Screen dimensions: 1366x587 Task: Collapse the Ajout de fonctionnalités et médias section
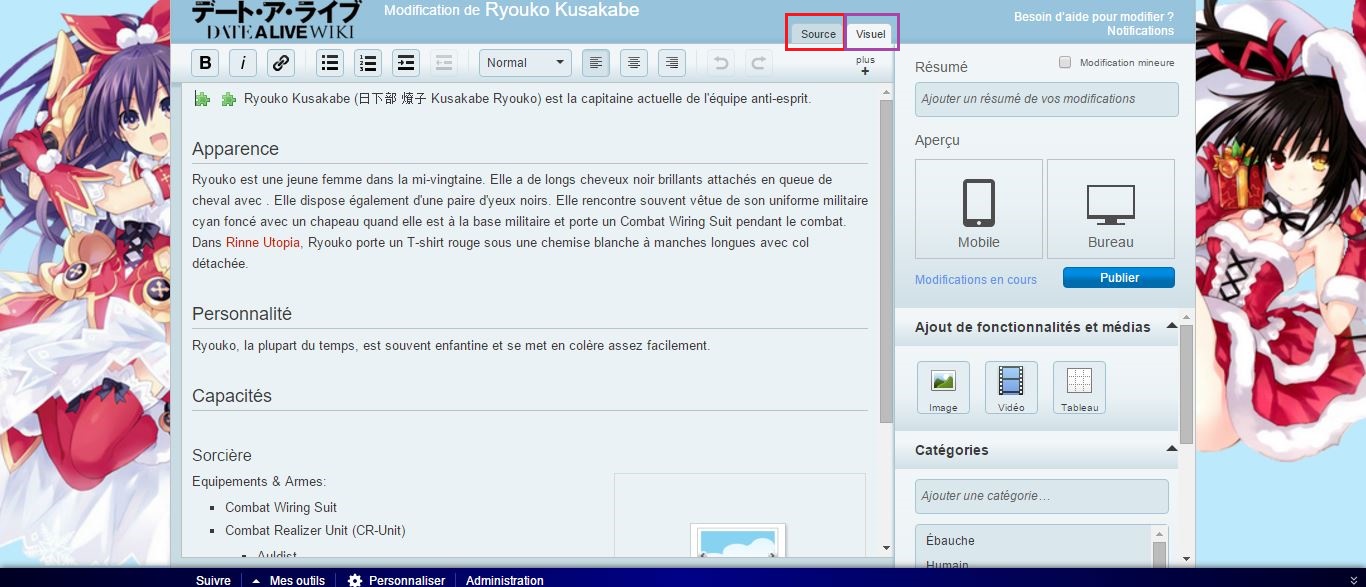click(x=1172, y=326)
